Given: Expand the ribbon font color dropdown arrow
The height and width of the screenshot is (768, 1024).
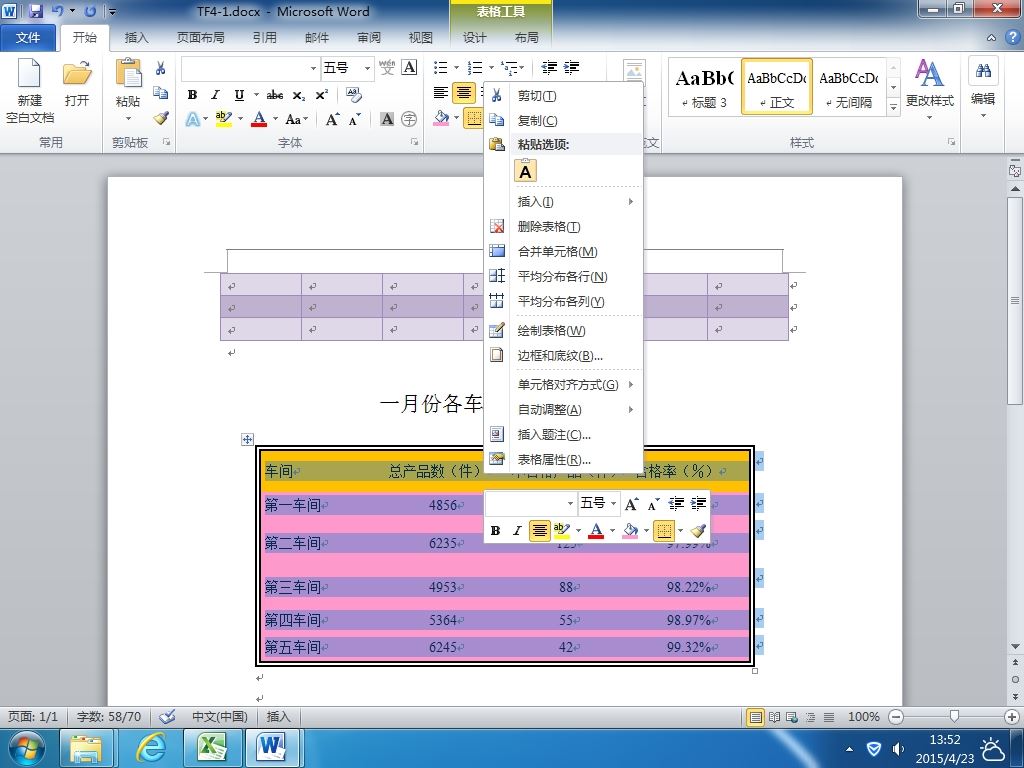Looking at the screenshot, I should click(x=276, y=119).
